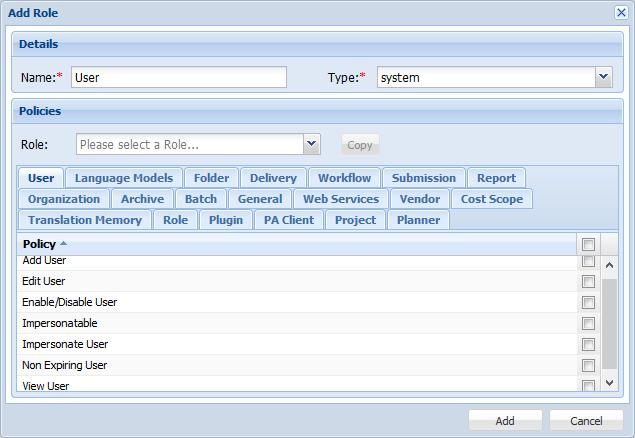Show the Web Services tab
635x438 pixels.
[341, 199]
